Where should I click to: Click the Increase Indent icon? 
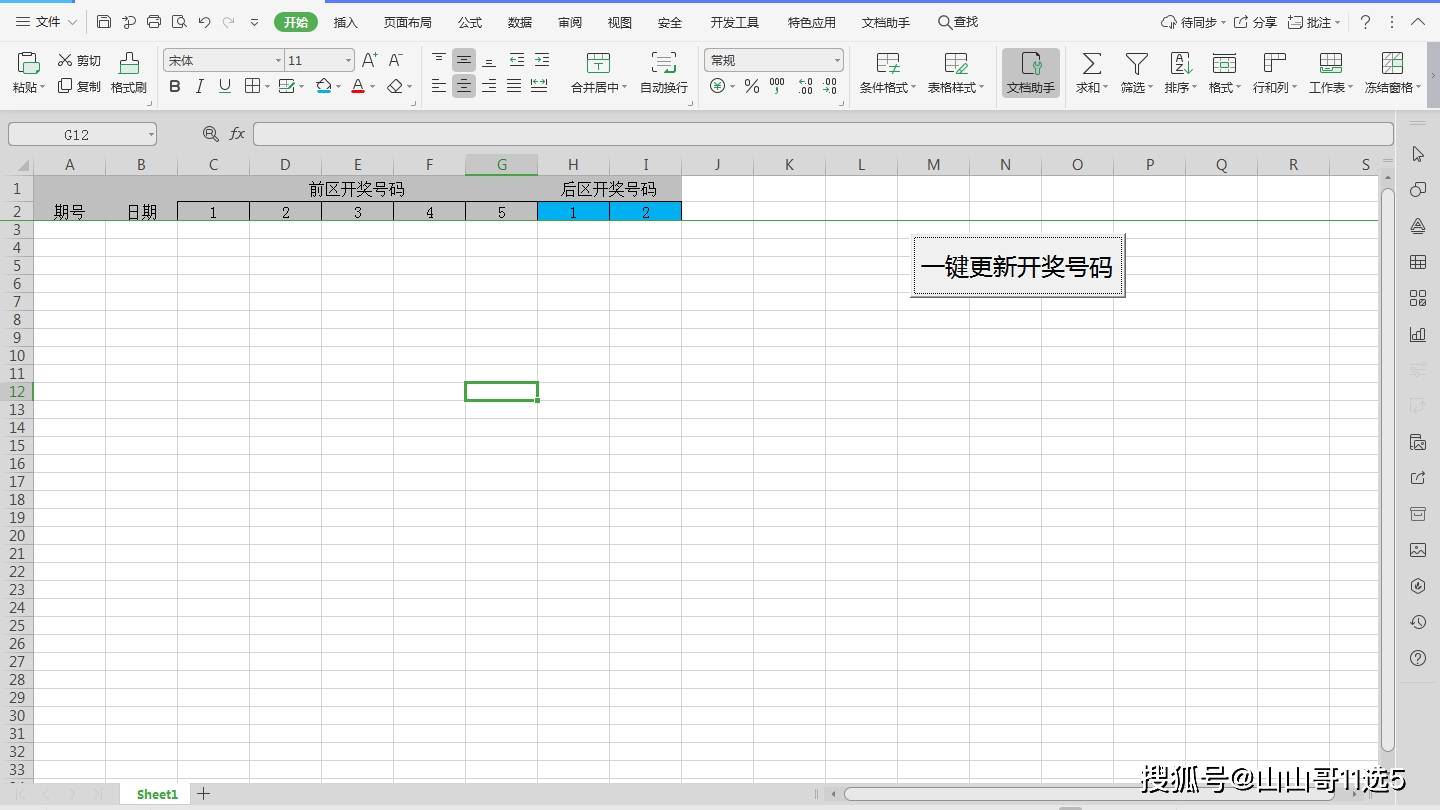pos(541,60)
